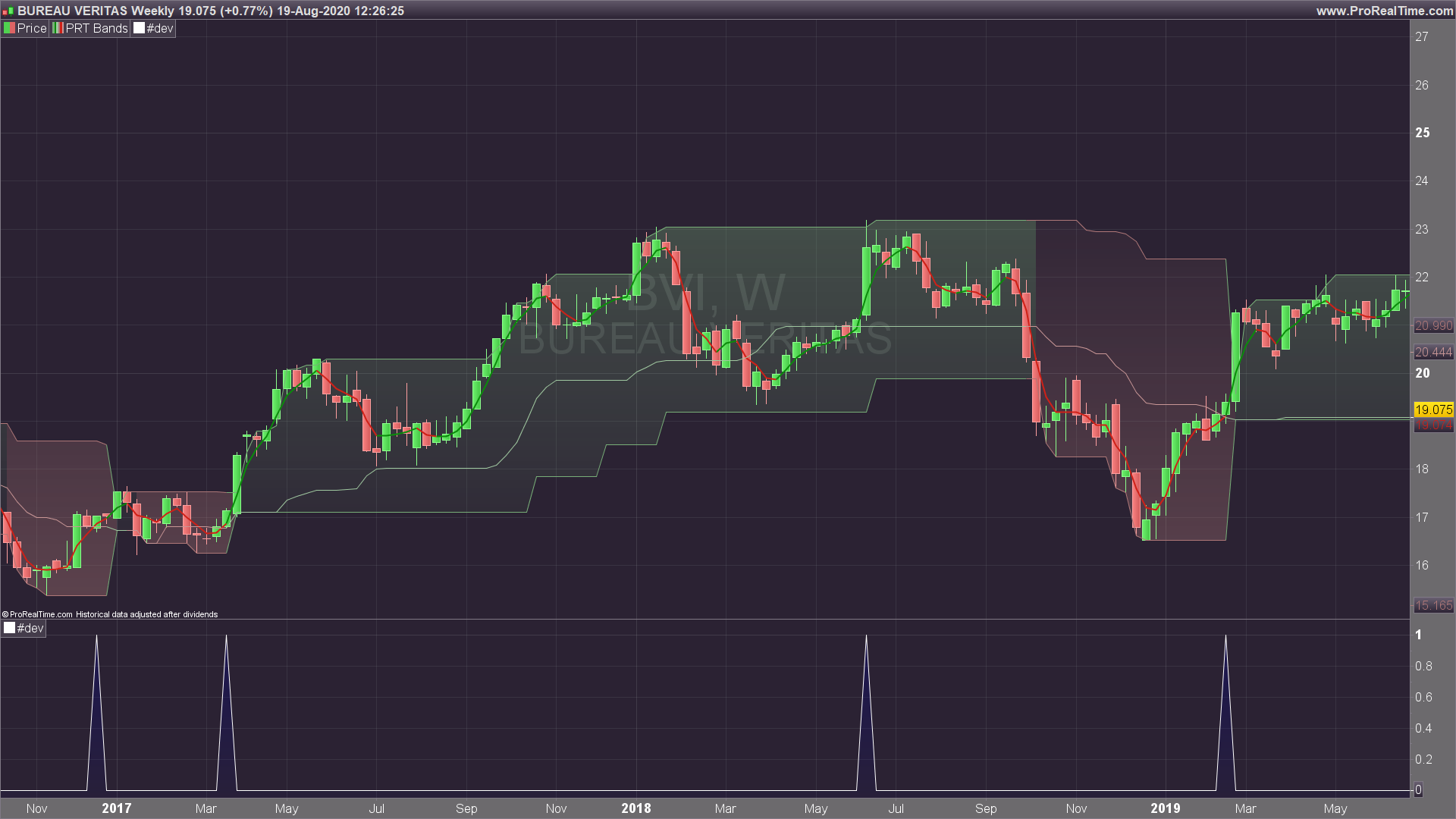Open the www.ProRealTime.com link
The height and width of the screenshot is (819, 1456).
pyautogui.click(x=1384, y=11)
